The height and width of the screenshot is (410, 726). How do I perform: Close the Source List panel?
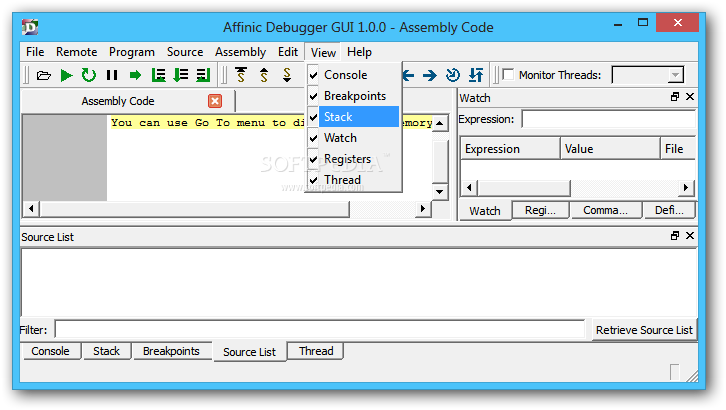point(690,236)
